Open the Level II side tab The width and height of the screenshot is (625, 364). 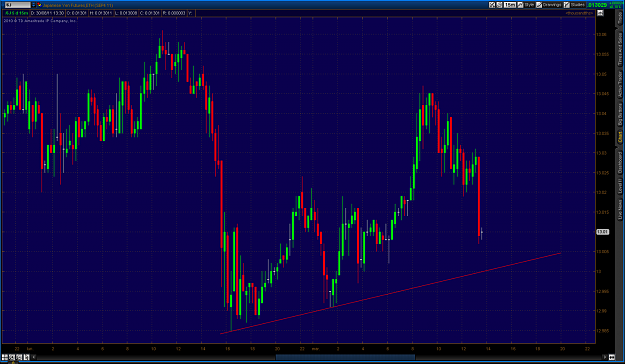click(x=620, y=187)
